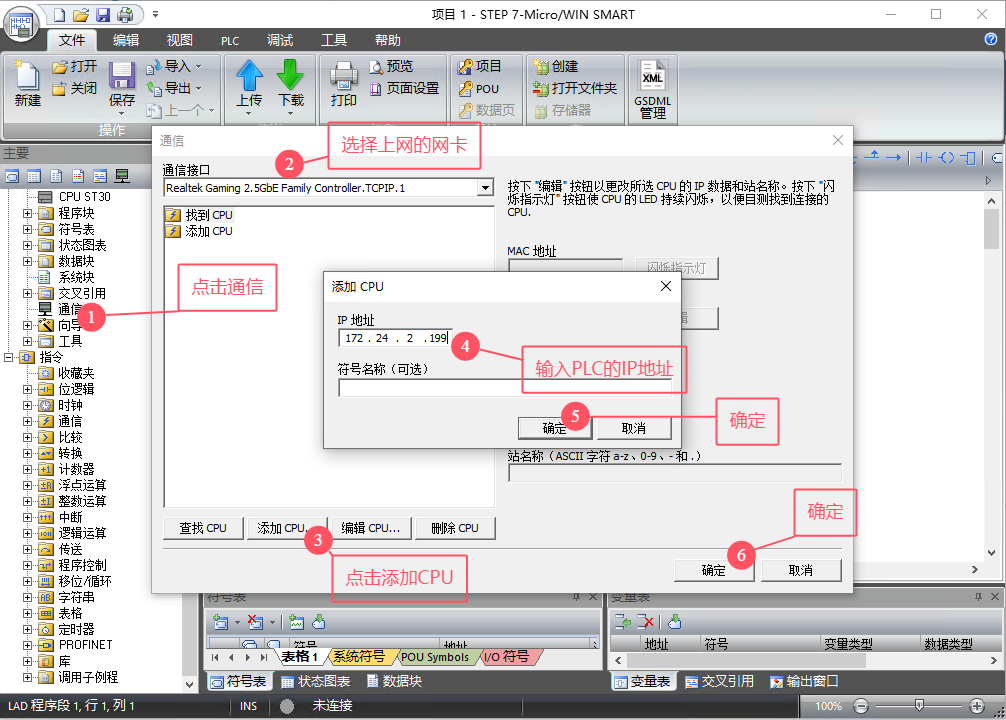Expand the PROFINET instruction node
Image resolution: width=1006 pixels, height=720 pixels.
tap(27, 645)
